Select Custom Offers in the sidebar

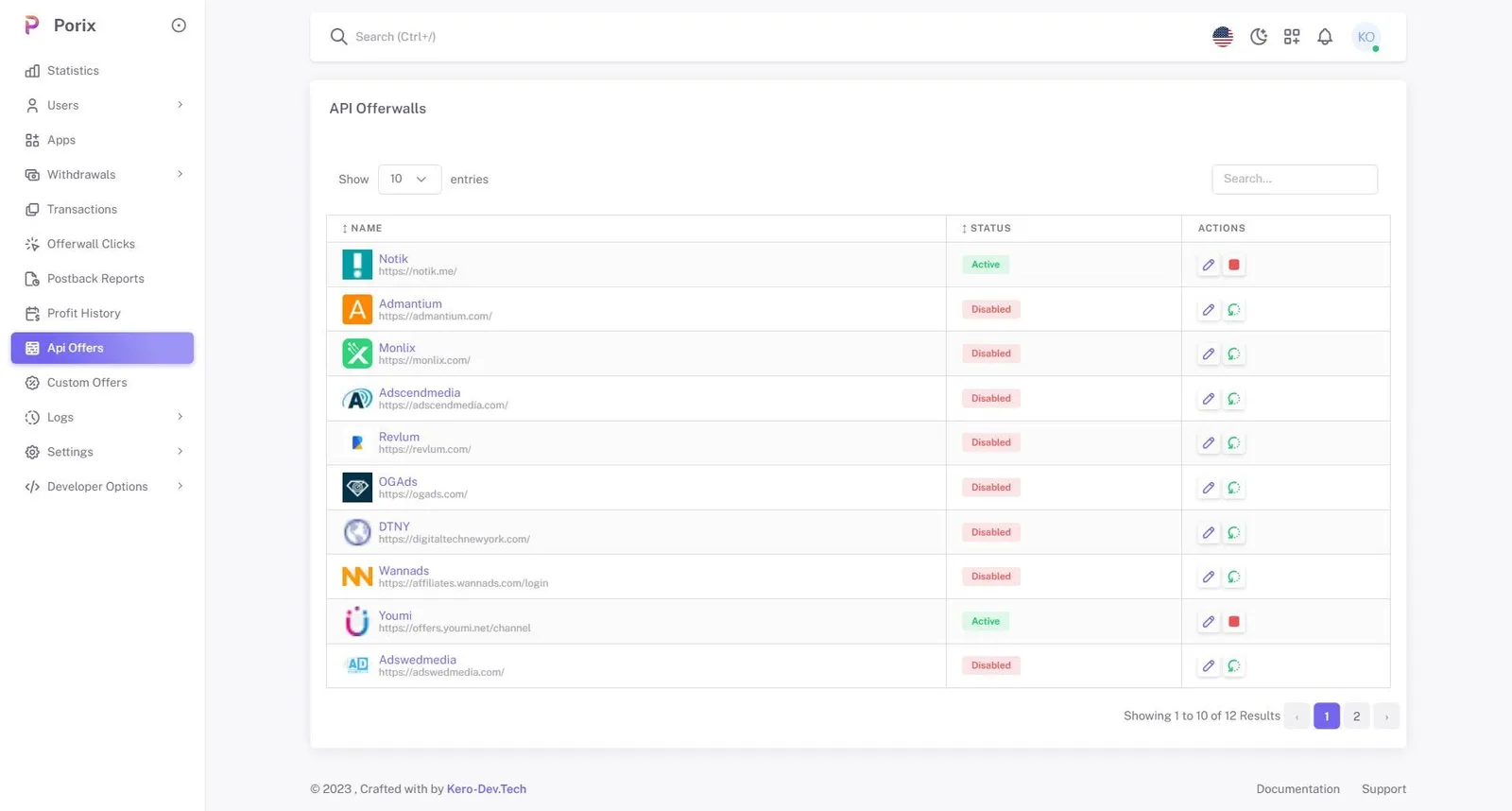(102, 383)
